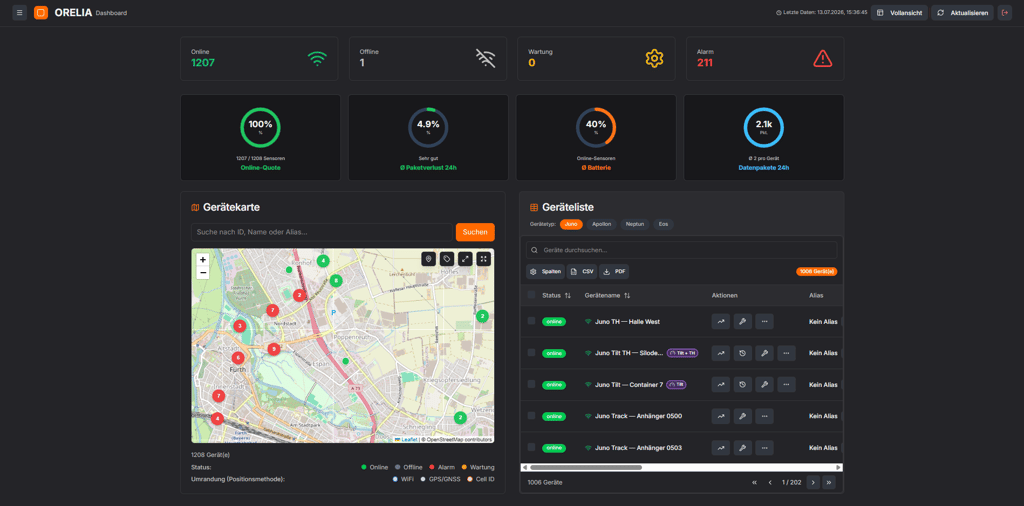The height and width of the screenshot is (506, 1024).
Task: Click the red cluster marker 3 on map
Action: pyautogui.click(x=240, y=326)
